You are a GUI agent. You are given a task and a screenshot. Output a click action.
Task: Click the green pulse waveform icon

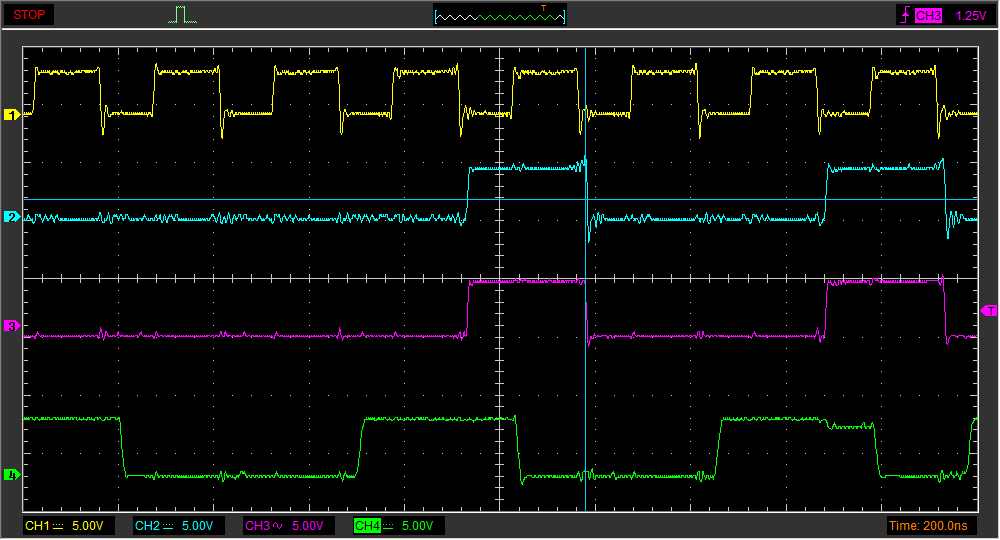[x=182, y=15]
